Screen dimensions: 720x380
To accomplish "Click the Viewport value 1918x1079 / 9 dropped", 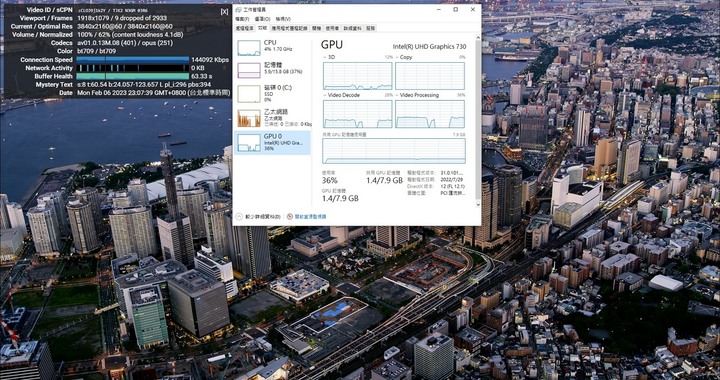I will coord(122,18).
